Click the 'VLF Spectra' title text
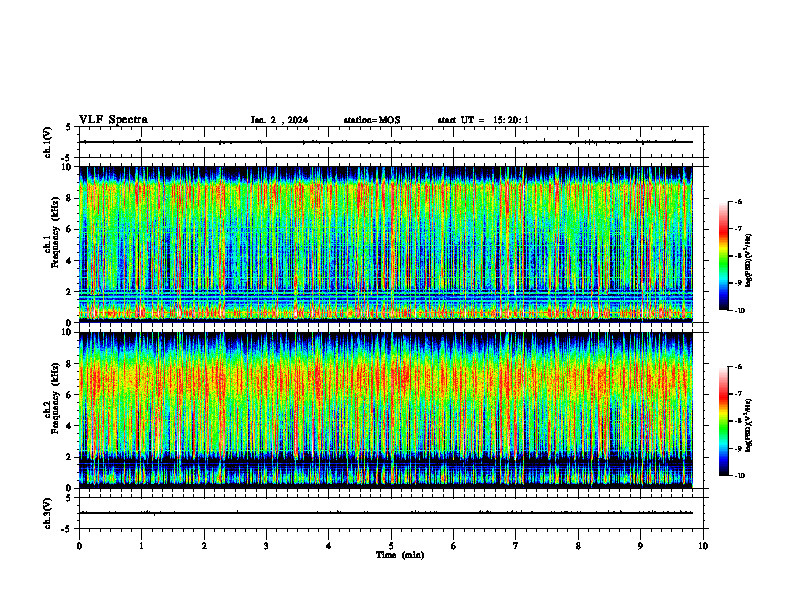The image size is (792, 612). coord(113,120)
